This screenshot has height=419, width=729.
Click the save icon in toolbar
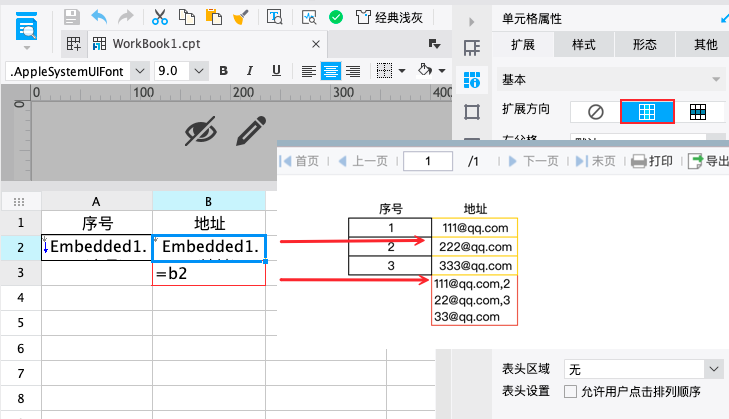72,17
